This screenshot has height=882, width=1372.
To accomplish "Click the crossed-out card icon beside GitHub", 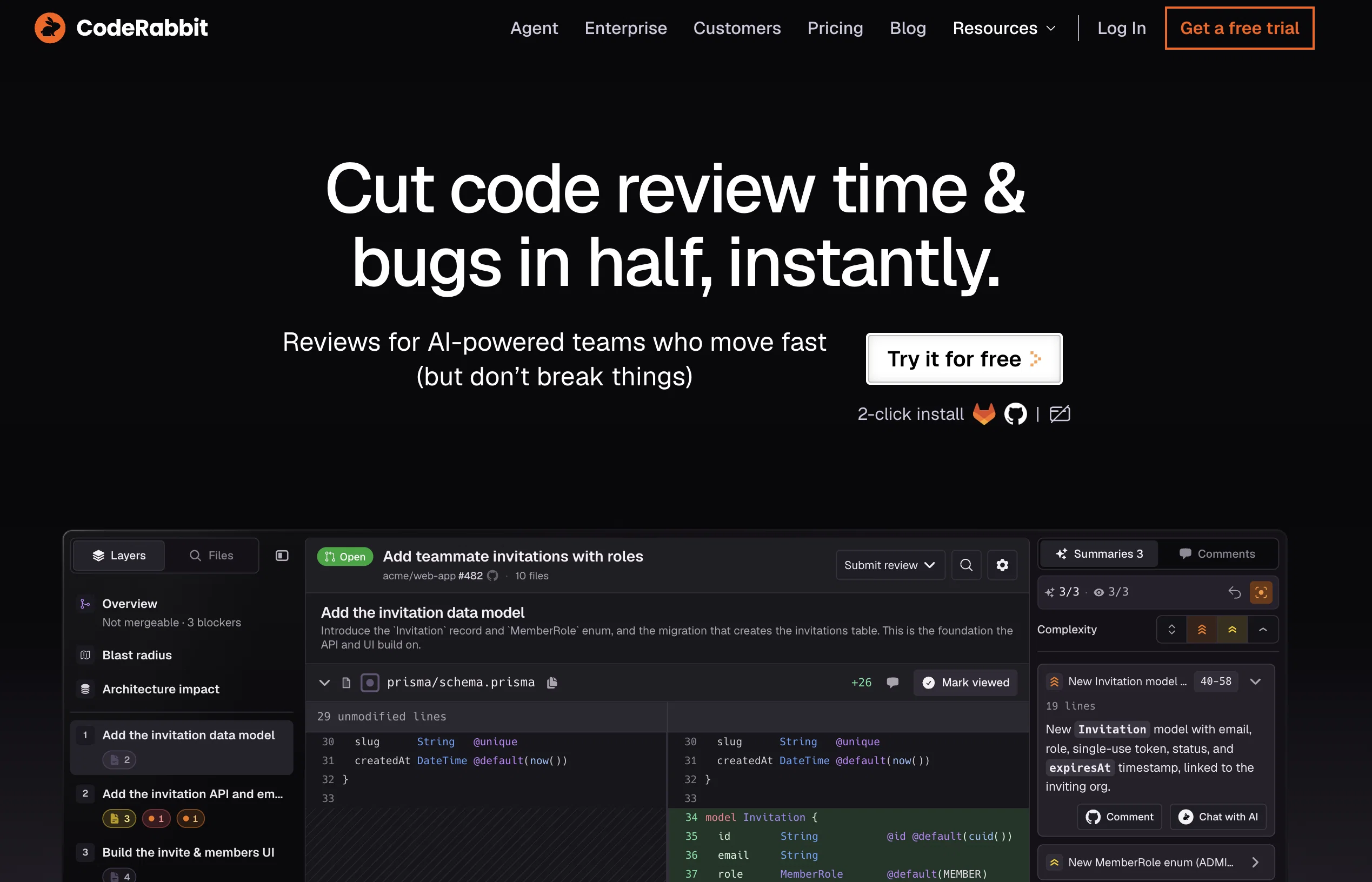I will [1060, 413].
